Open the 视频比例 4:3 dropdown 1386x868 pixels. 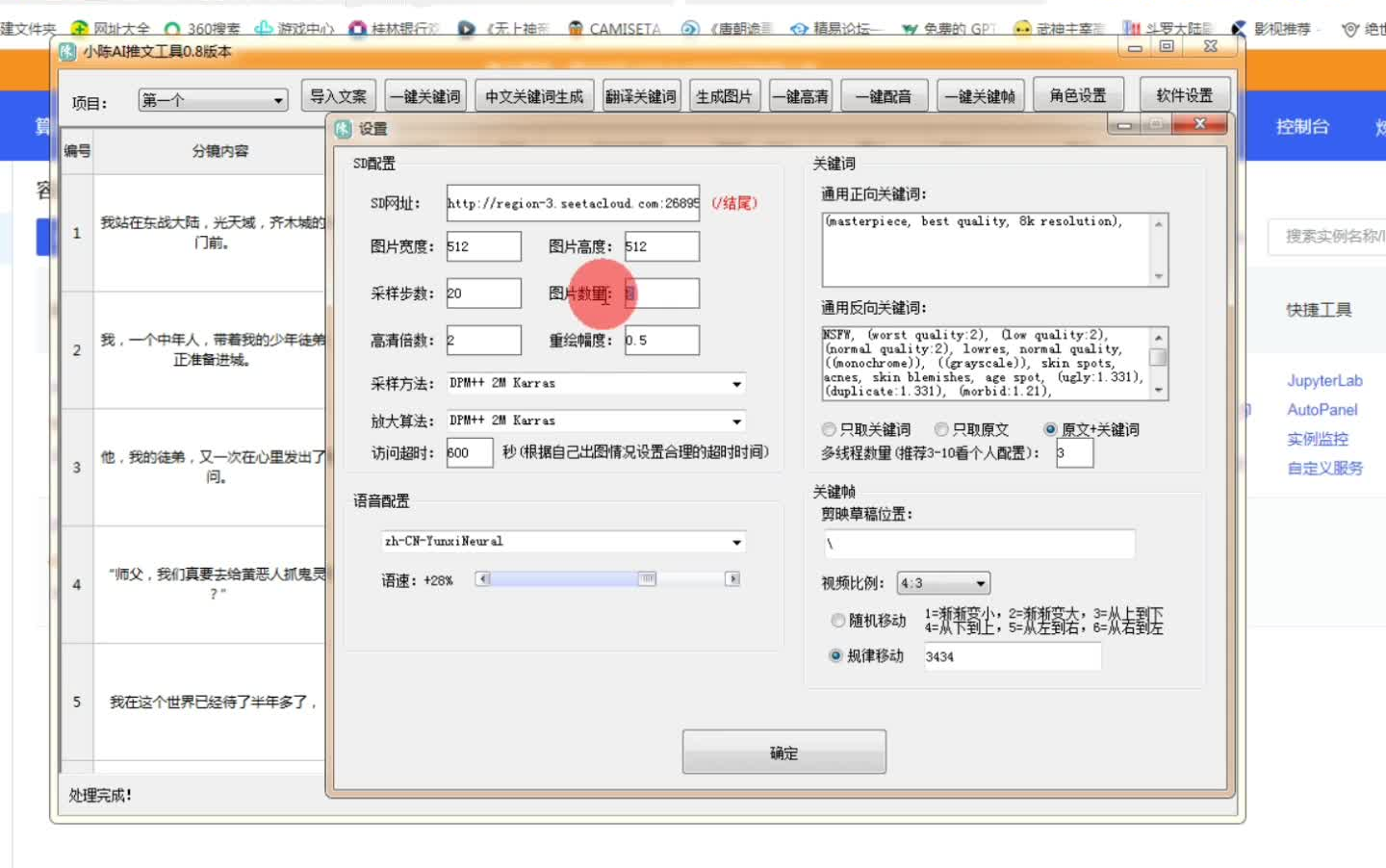tap(943, 583)
